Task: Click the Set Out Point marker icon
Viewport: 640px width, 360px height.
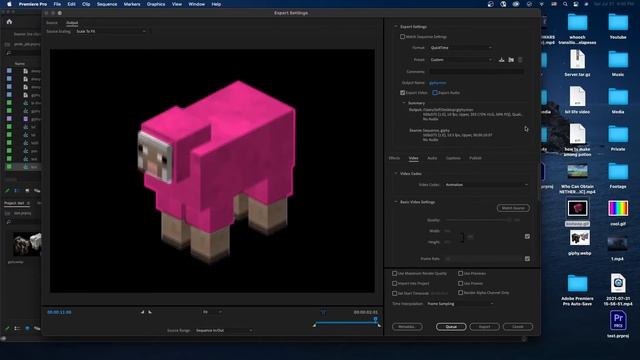Action: click(x=150, y=312)
